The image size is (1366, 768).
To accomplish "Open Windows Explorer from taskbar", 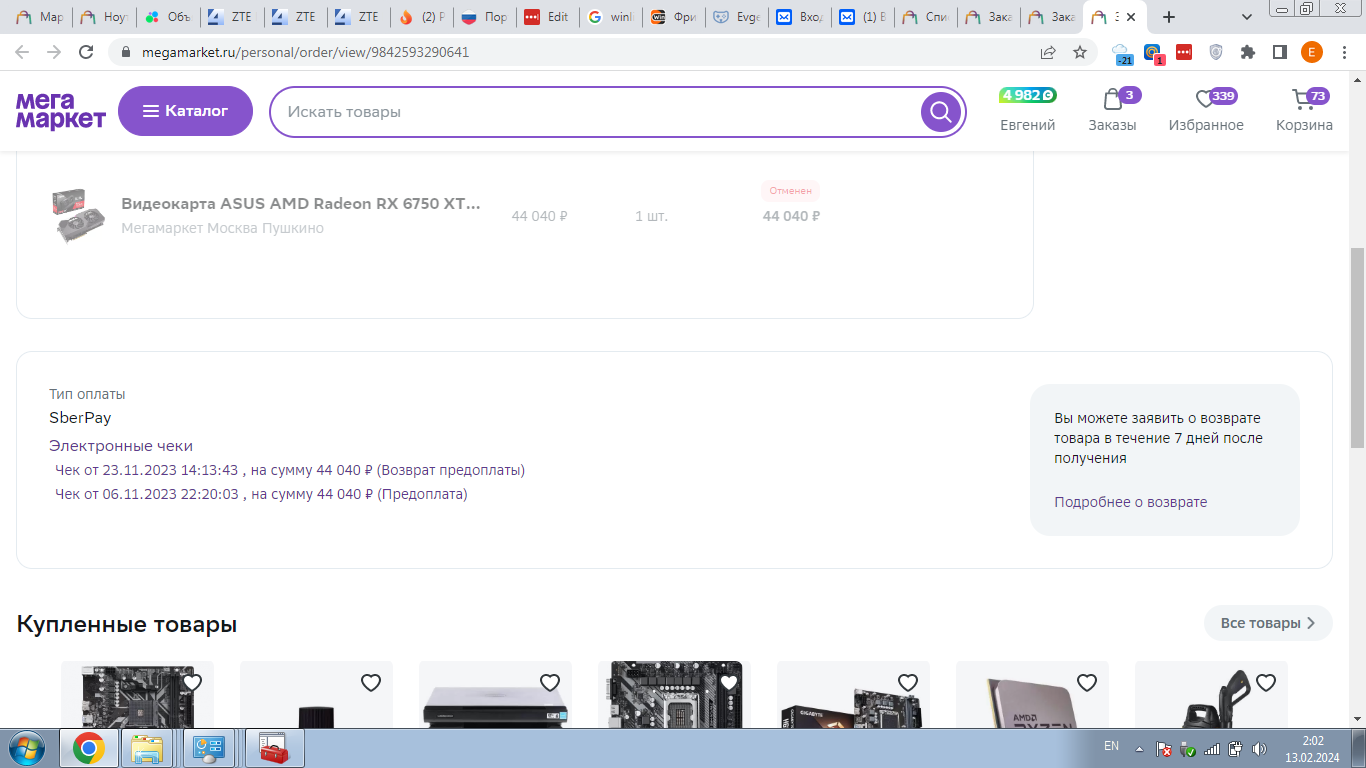I will coord(148,748).
